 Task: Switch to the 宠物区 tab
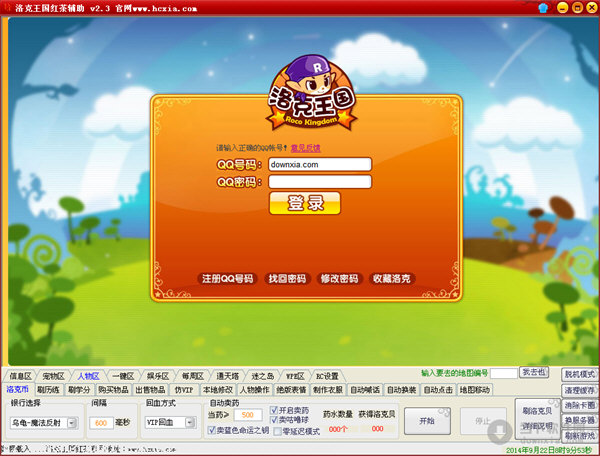(x=53, y=376)
